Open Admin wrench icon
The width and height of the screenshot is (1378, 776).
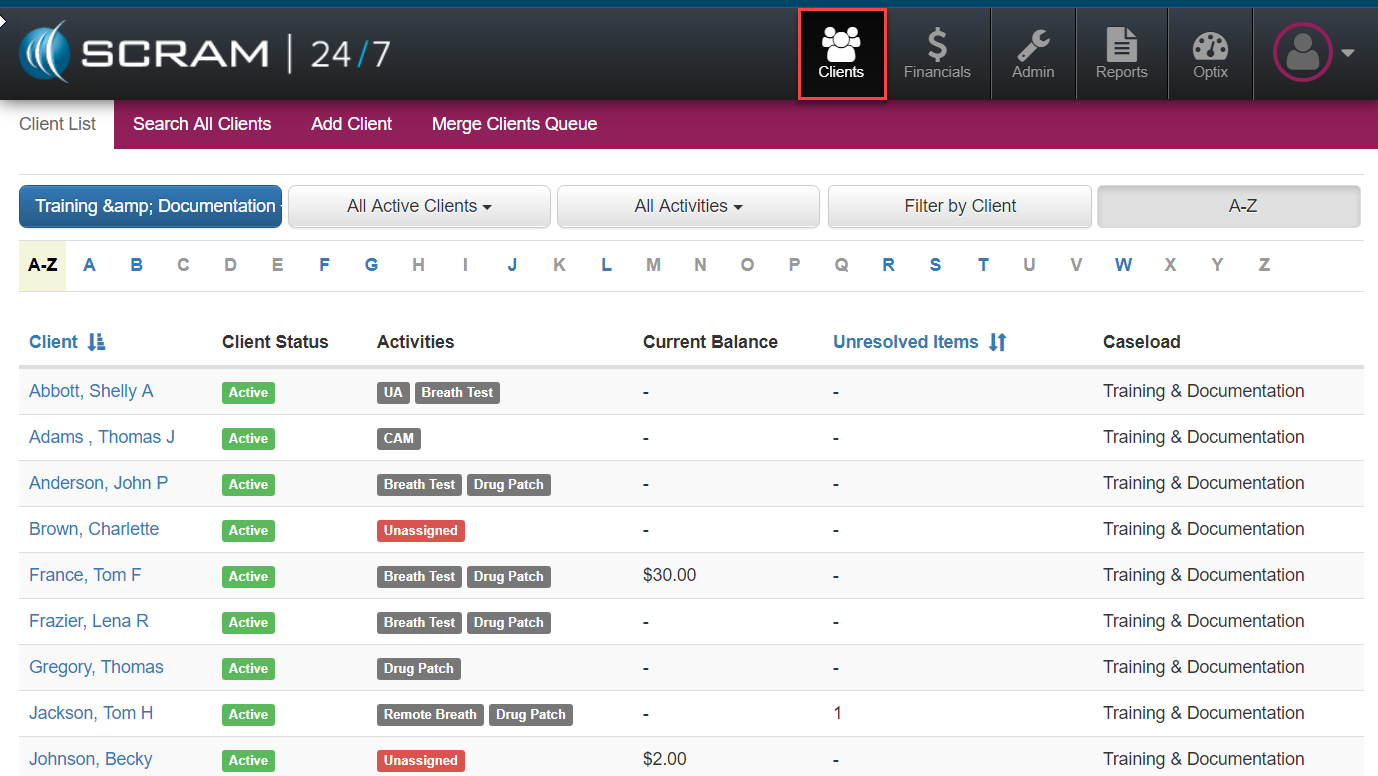coord(1033,45)
